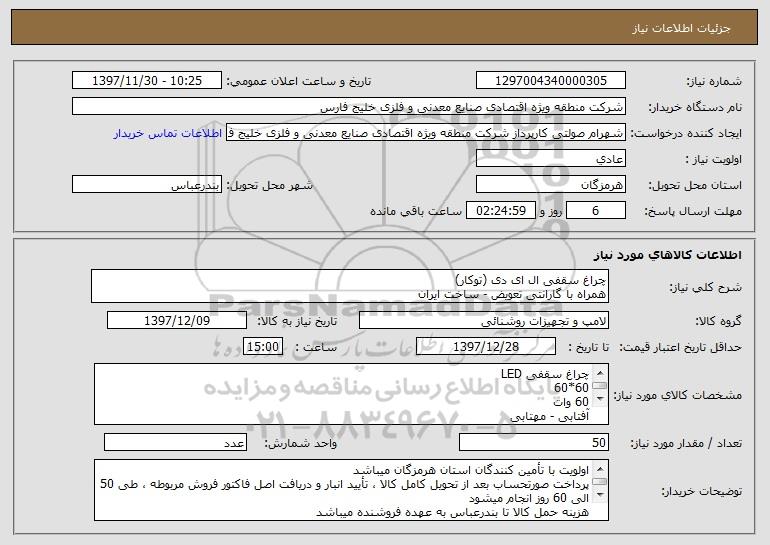Select the goods group field لامپ و تجهیزات روشنائی
770x545 pixels.
point(484,321)
